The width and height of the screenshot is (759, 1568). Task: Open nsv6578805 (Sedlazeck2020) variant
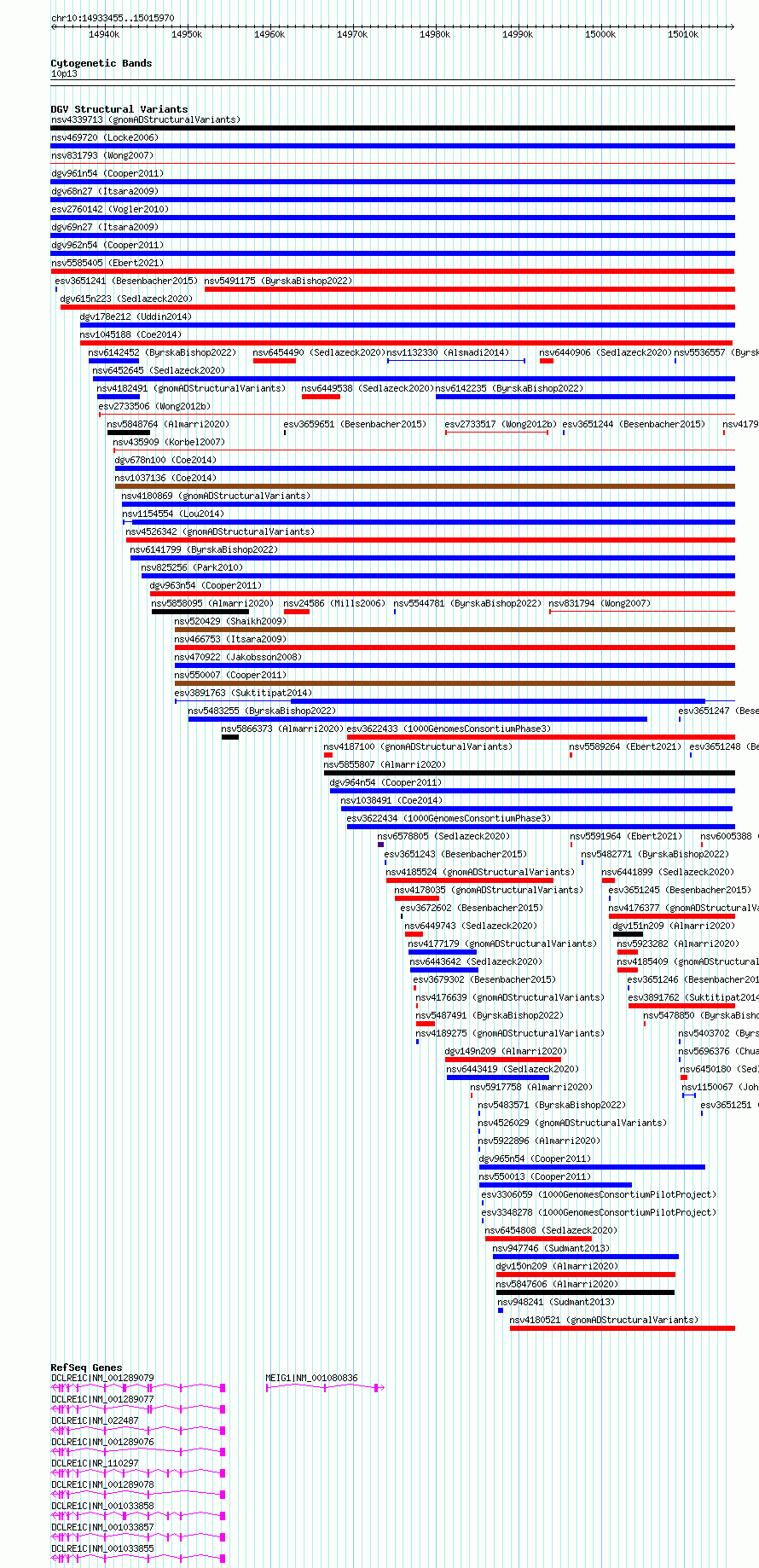coord(444,836)
